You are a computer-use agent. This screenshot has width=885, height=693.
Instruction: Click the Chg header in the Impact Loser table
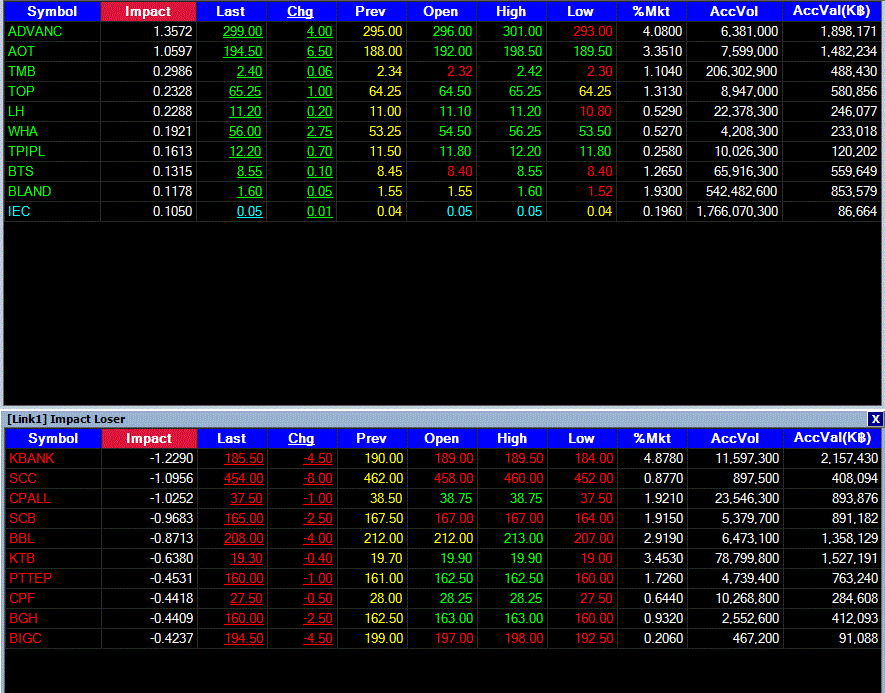[301, 438]
